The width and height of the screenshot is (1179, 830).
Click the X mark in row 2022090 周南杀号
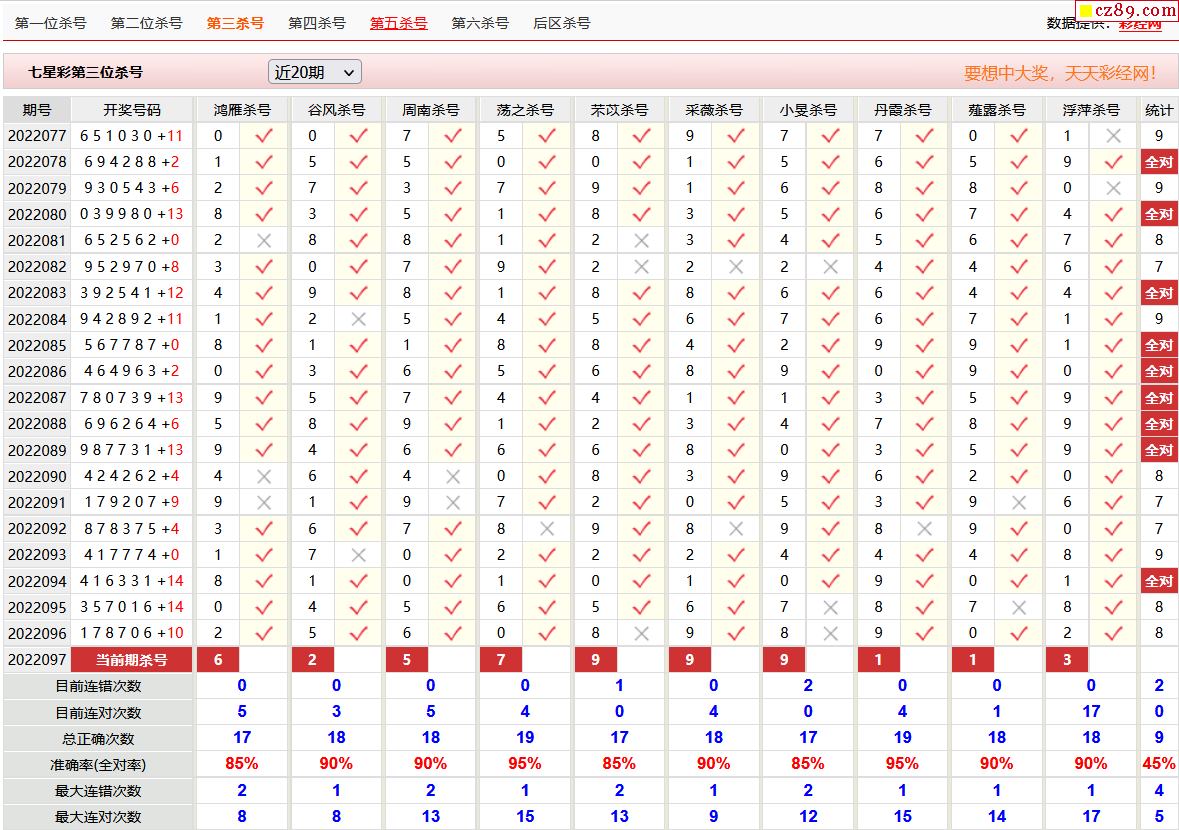point(453,476)
